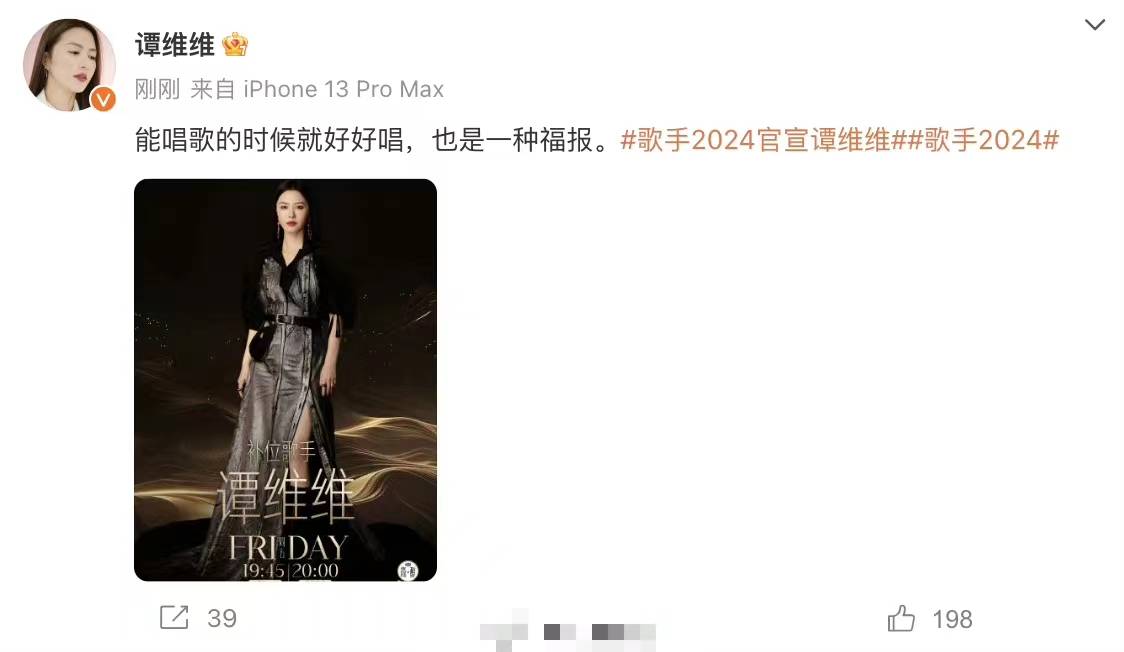Click the gold crown member icon
Viewport: 1124px width, 652px height.
(235, 44)
